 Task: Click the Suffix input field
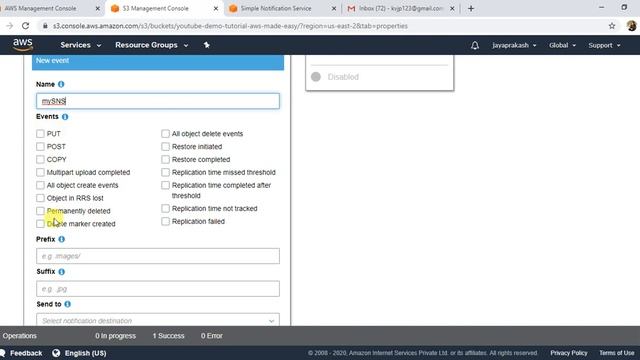(x=158, y=289)
